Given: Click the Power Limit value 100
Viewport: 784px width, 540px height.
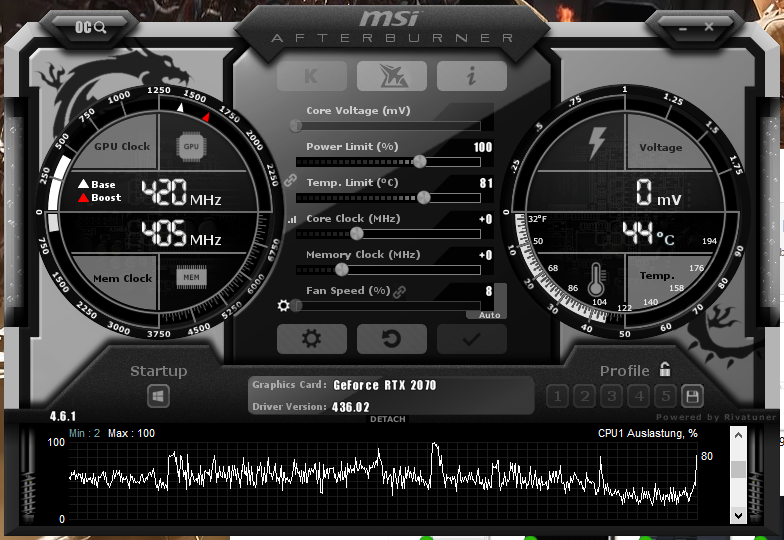Looking at the screenshot, I should (482, 147).
